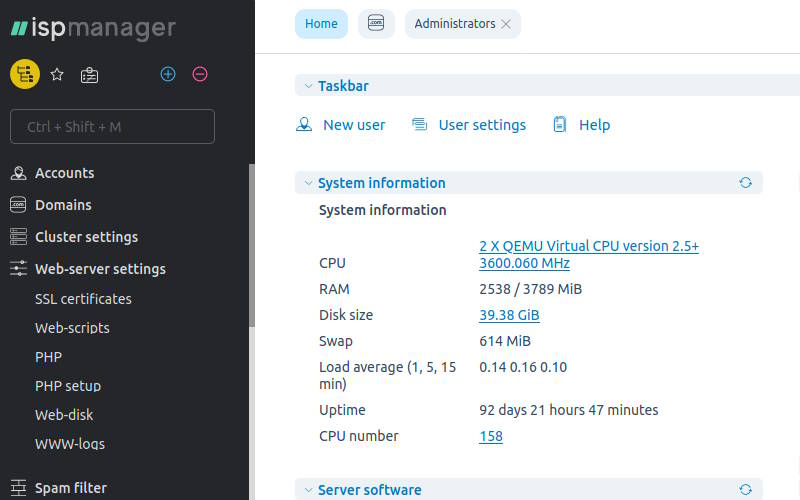Viewport: 800px width, 500px height.
Task: Click the Taskbar section title
Action: (x=343, y=86)
